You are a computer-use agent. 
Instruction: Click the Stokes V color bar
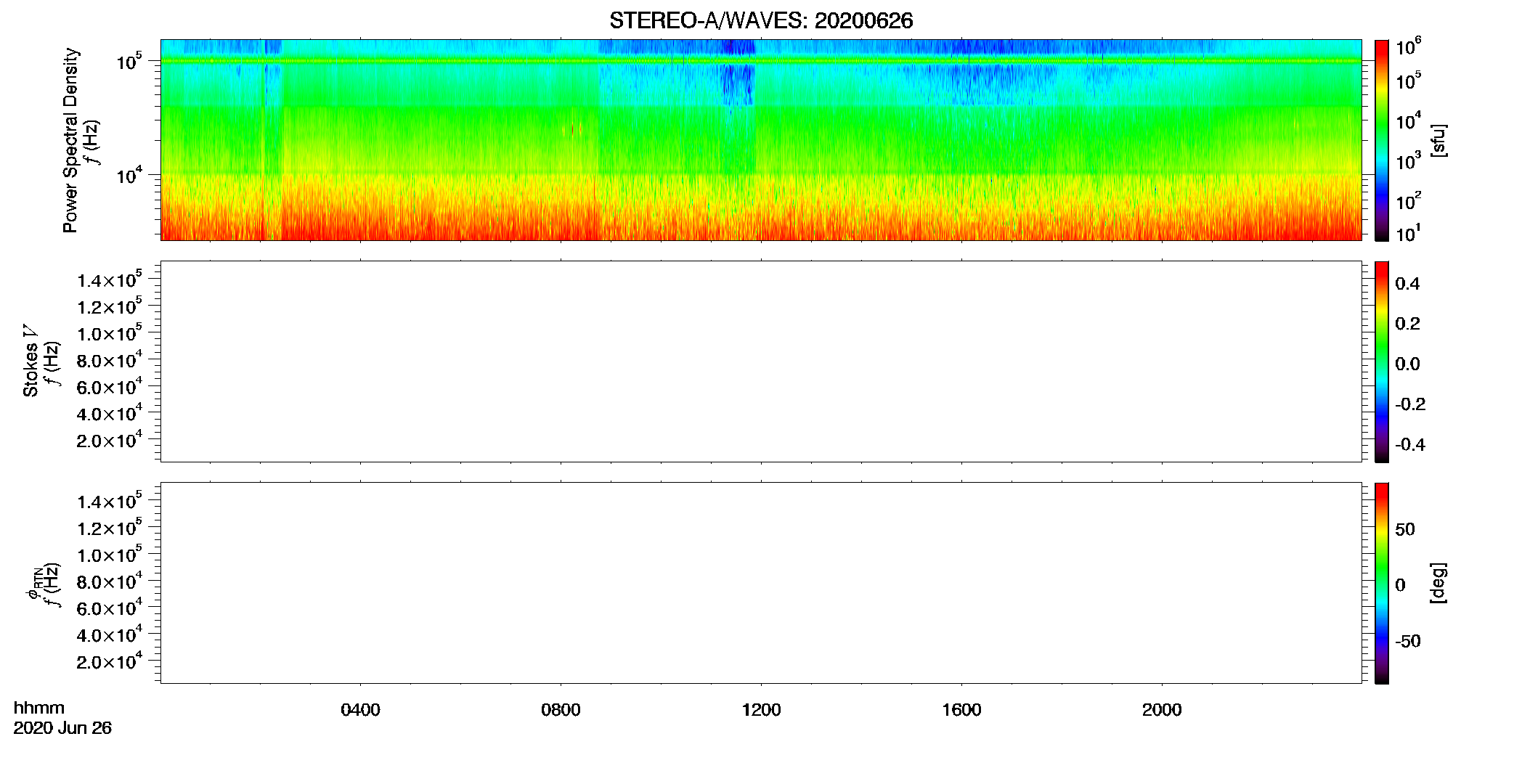click(x=1382, y=362)
